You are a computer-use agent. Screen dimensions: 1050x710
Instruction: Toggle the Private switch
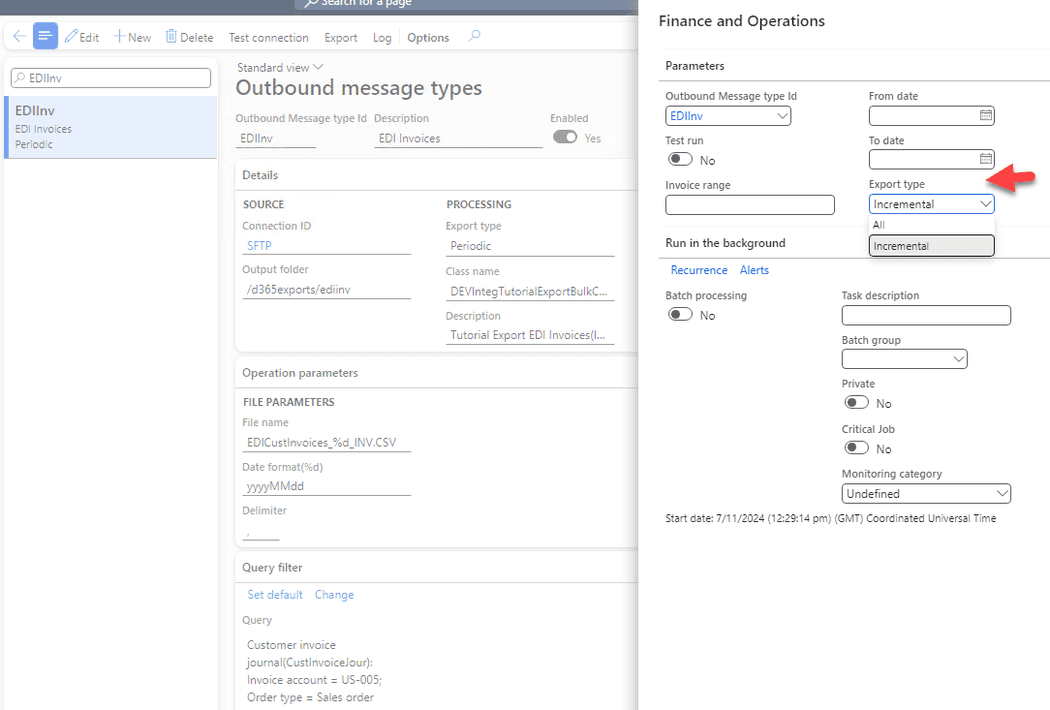857,403
